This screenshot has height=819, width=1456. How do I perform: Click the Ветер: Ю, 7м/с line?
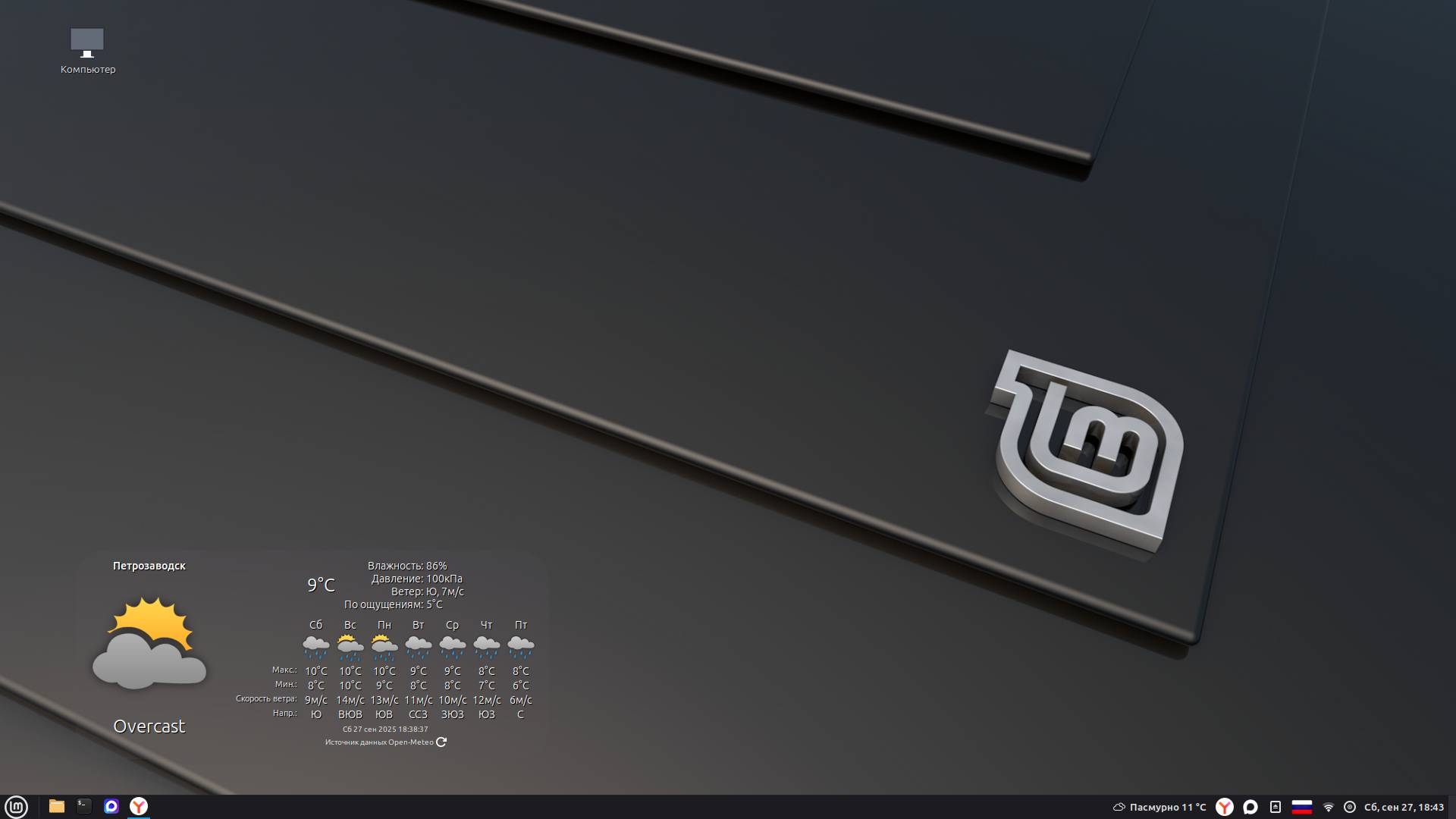pyautogui.click(x=428, y=591)
